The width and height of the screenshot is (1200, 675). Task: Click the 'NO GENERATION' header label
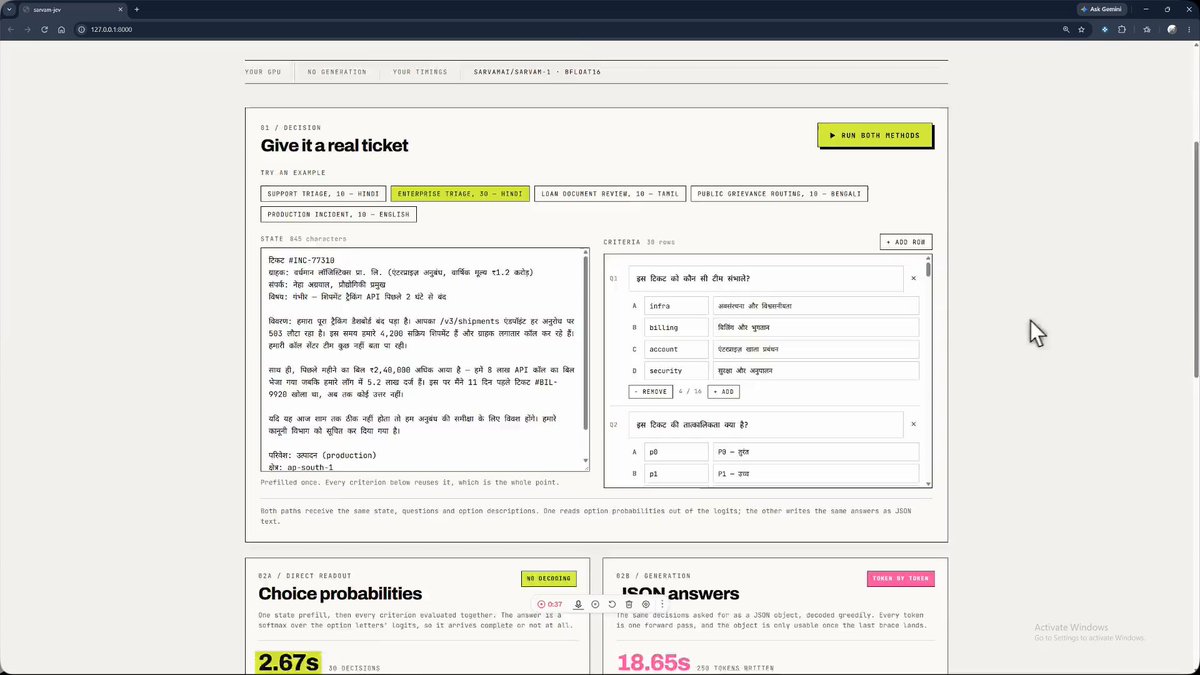(337, 72)
